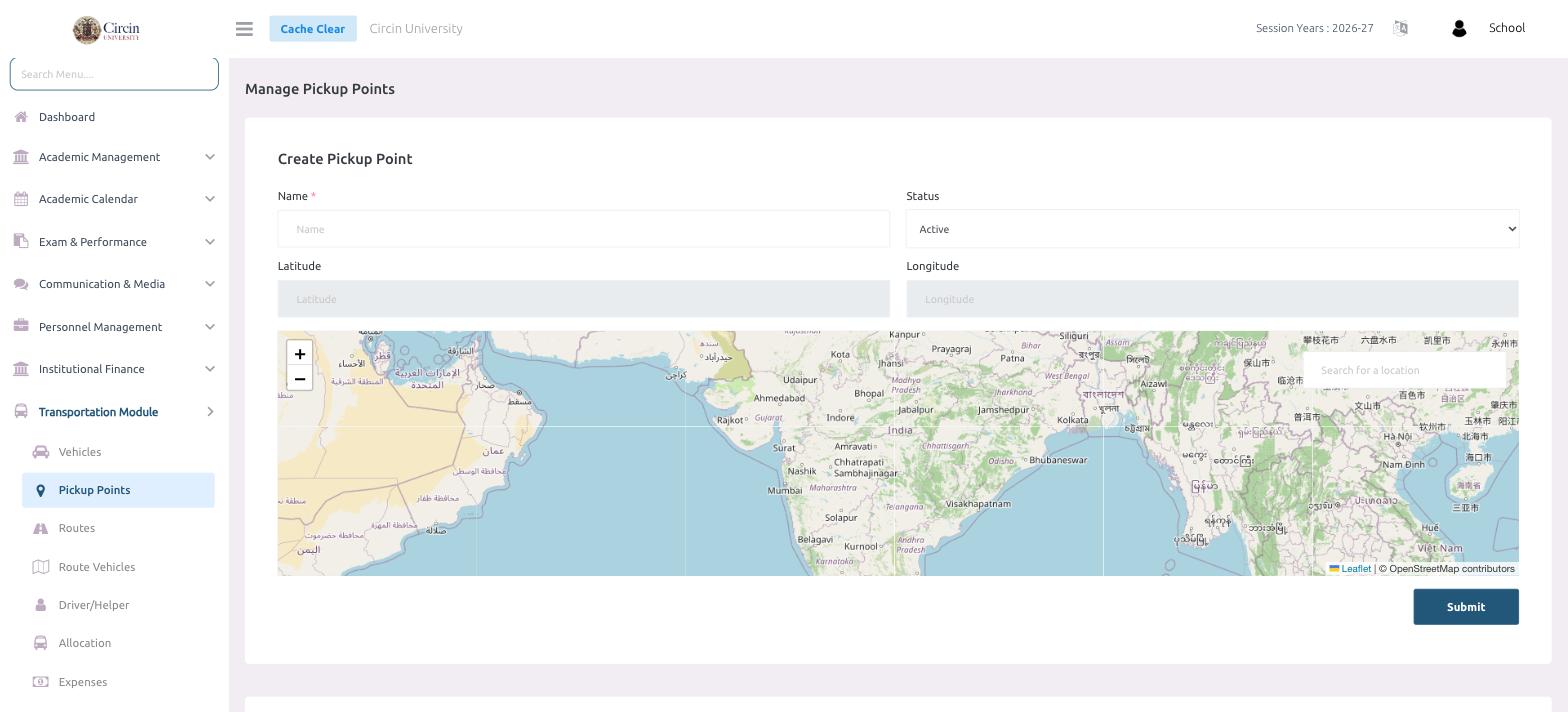
Task: Expand Institutional Finance chevron
Action: (x=210, y=369)
